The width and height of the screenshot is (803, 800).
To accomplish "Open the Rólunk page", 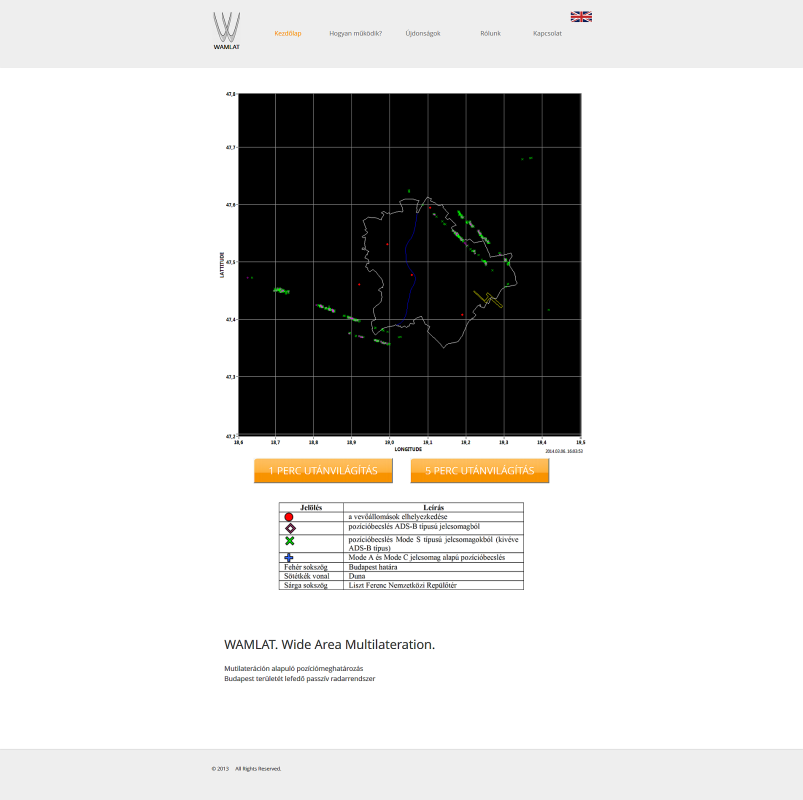I will (491, 33).
